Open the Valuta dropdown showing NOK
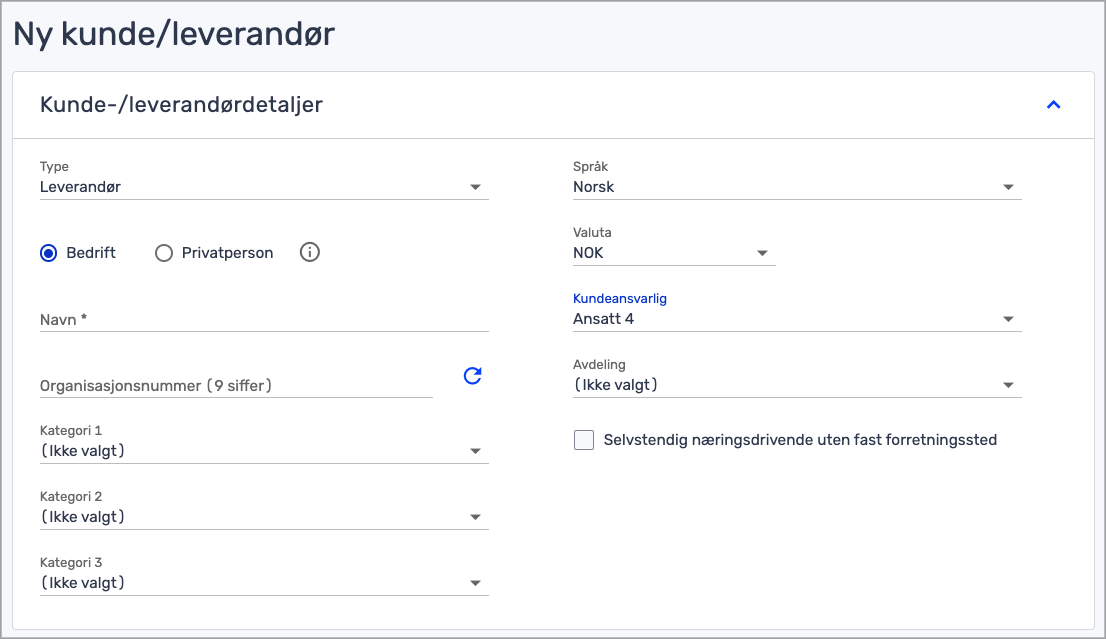Viewport: 1106px width, 639px height. [x=673, y=253]
